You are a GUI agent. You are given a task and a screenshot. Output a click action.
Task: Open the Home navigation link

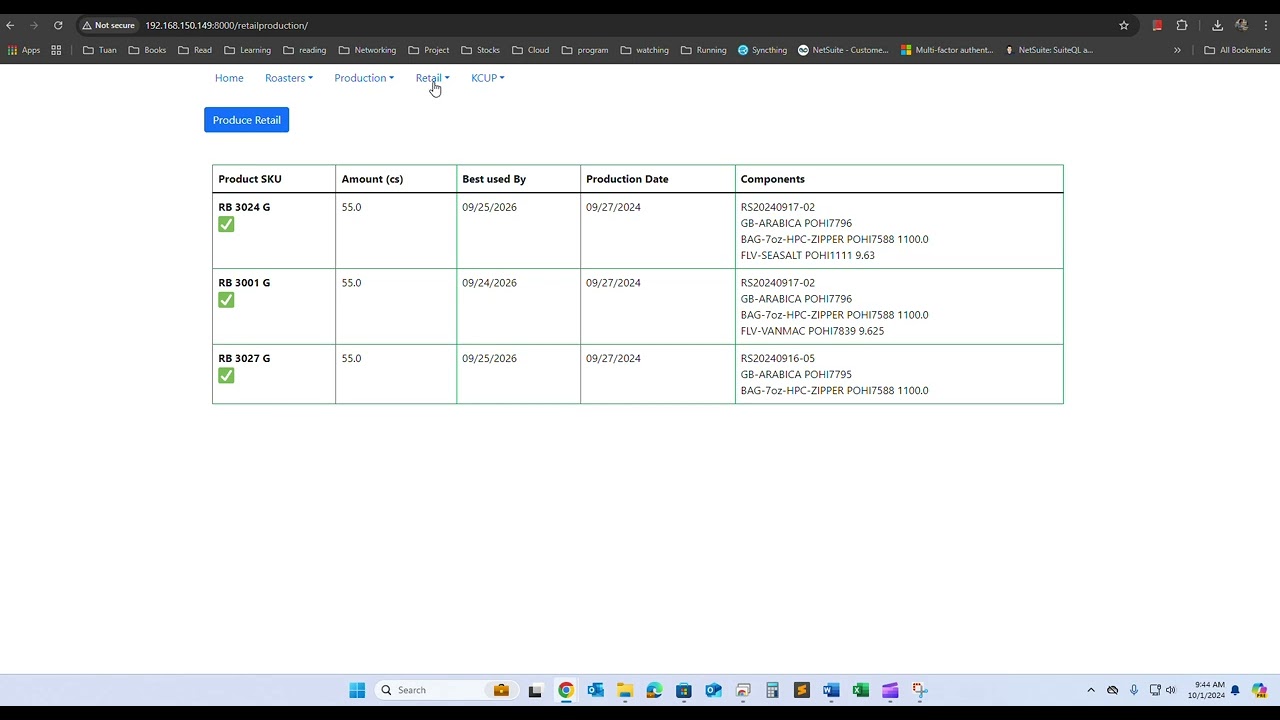point(229,78)
